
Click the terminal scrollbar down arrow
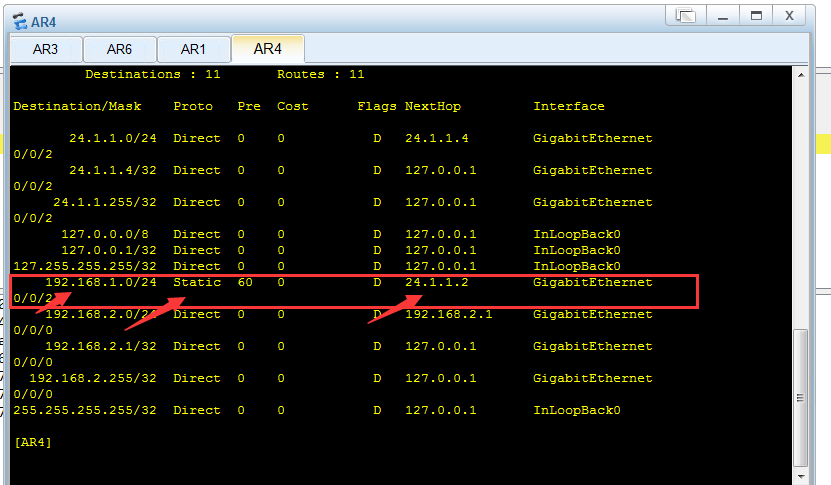tap(801, 477)
